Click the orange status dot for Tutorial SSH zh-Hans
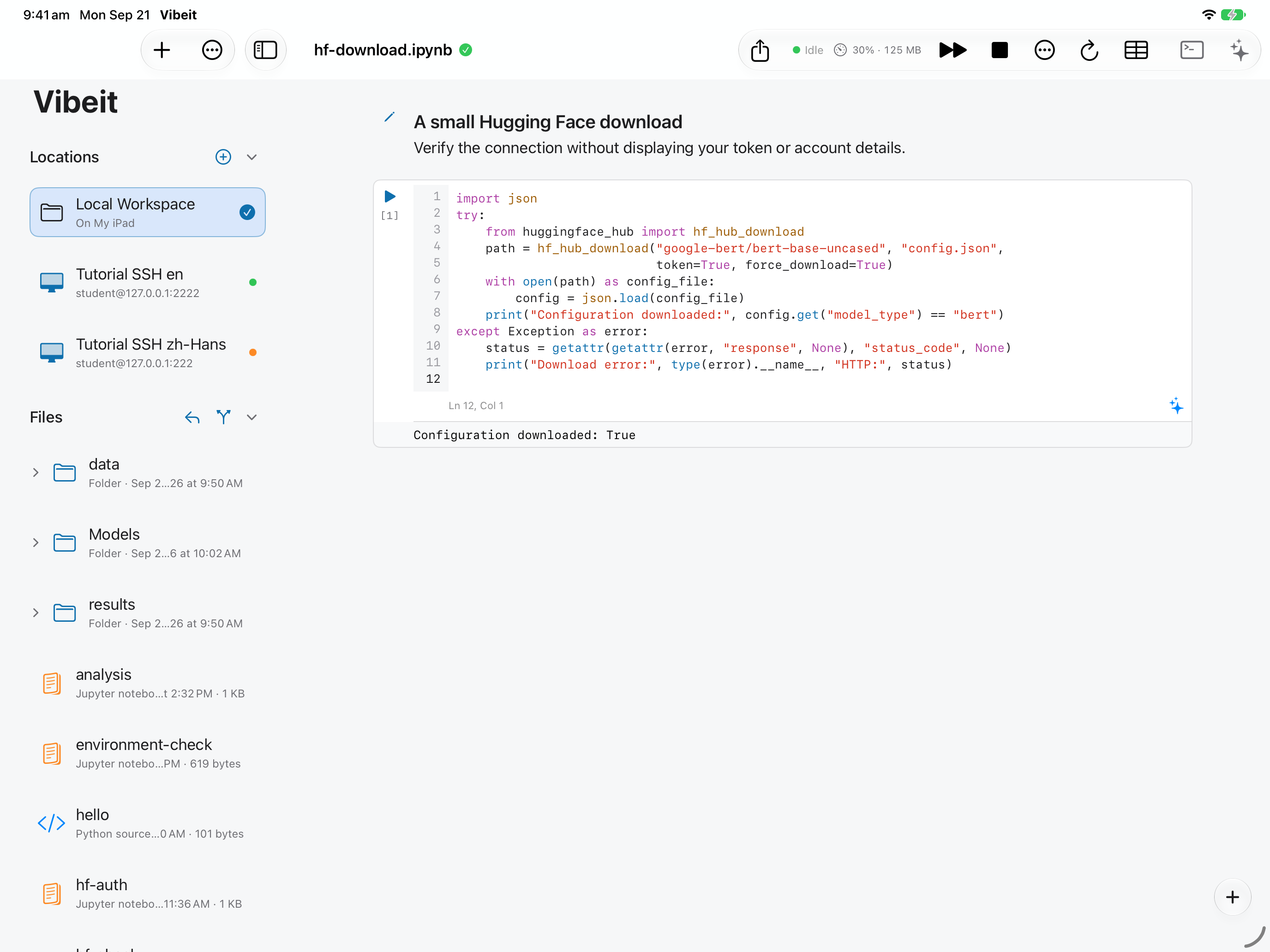 click(x=252, y=352)
